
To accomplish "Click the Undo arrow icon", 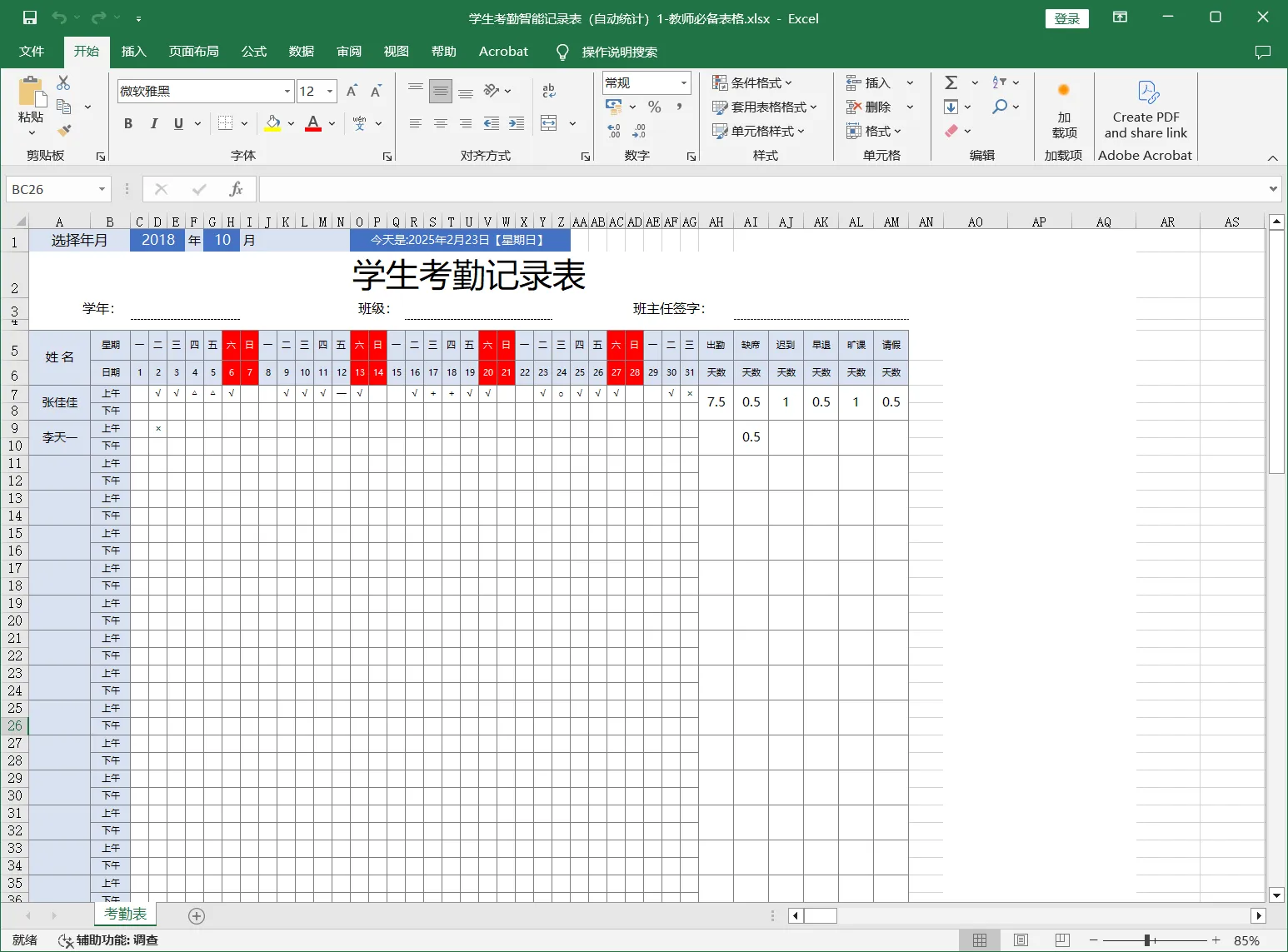I will [58, 17].
